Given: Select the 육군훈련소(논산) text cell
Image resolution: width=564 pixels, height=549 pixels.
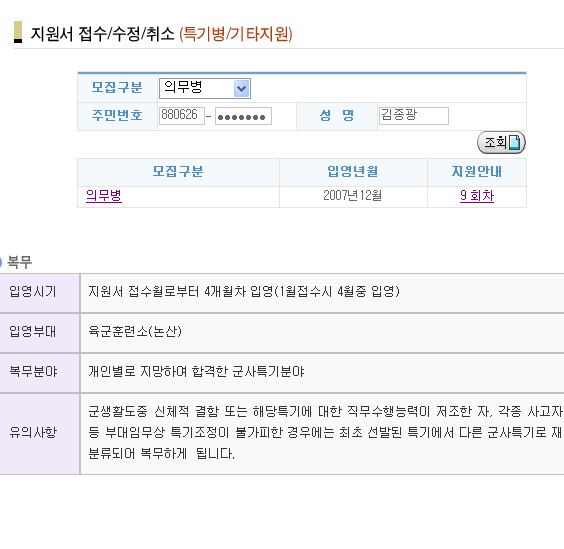Looking at the screenshot, I should [x=135, y=332].
